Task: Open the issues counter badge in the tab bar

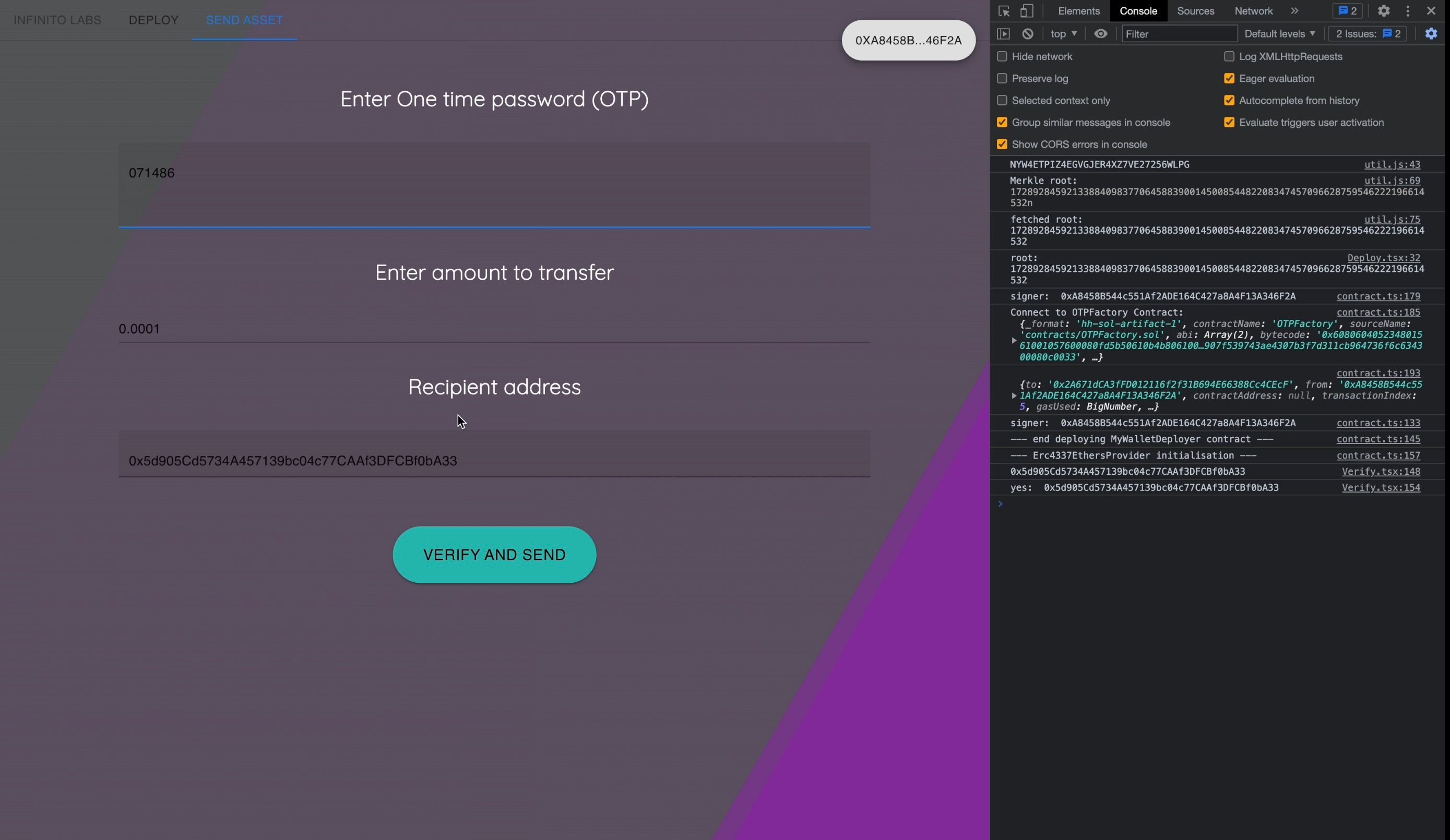Action: click(1348, 11)
